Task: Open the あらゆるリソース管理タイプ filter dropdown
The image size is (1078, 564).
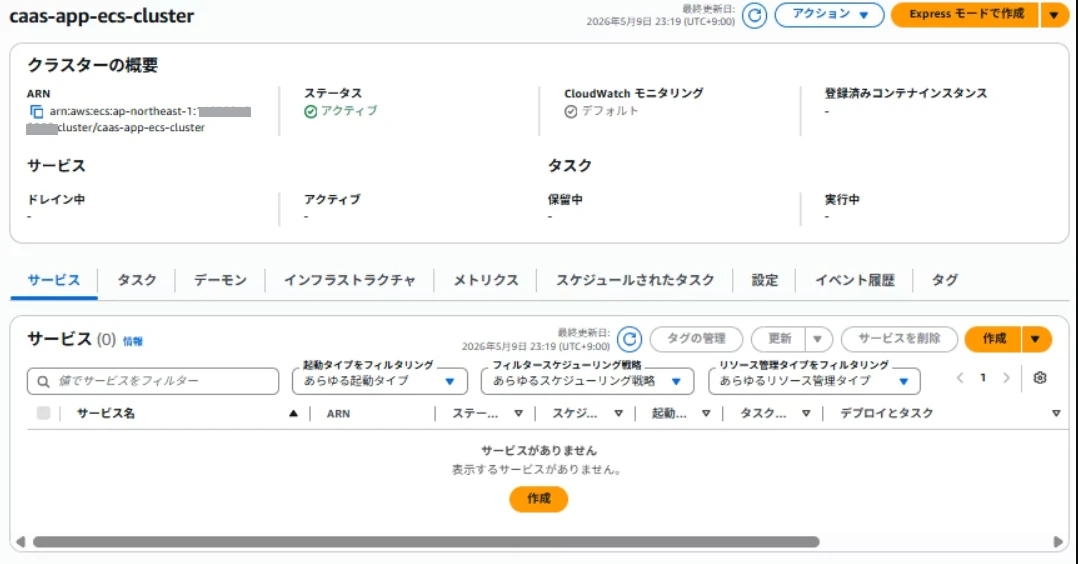Action: 814,381
